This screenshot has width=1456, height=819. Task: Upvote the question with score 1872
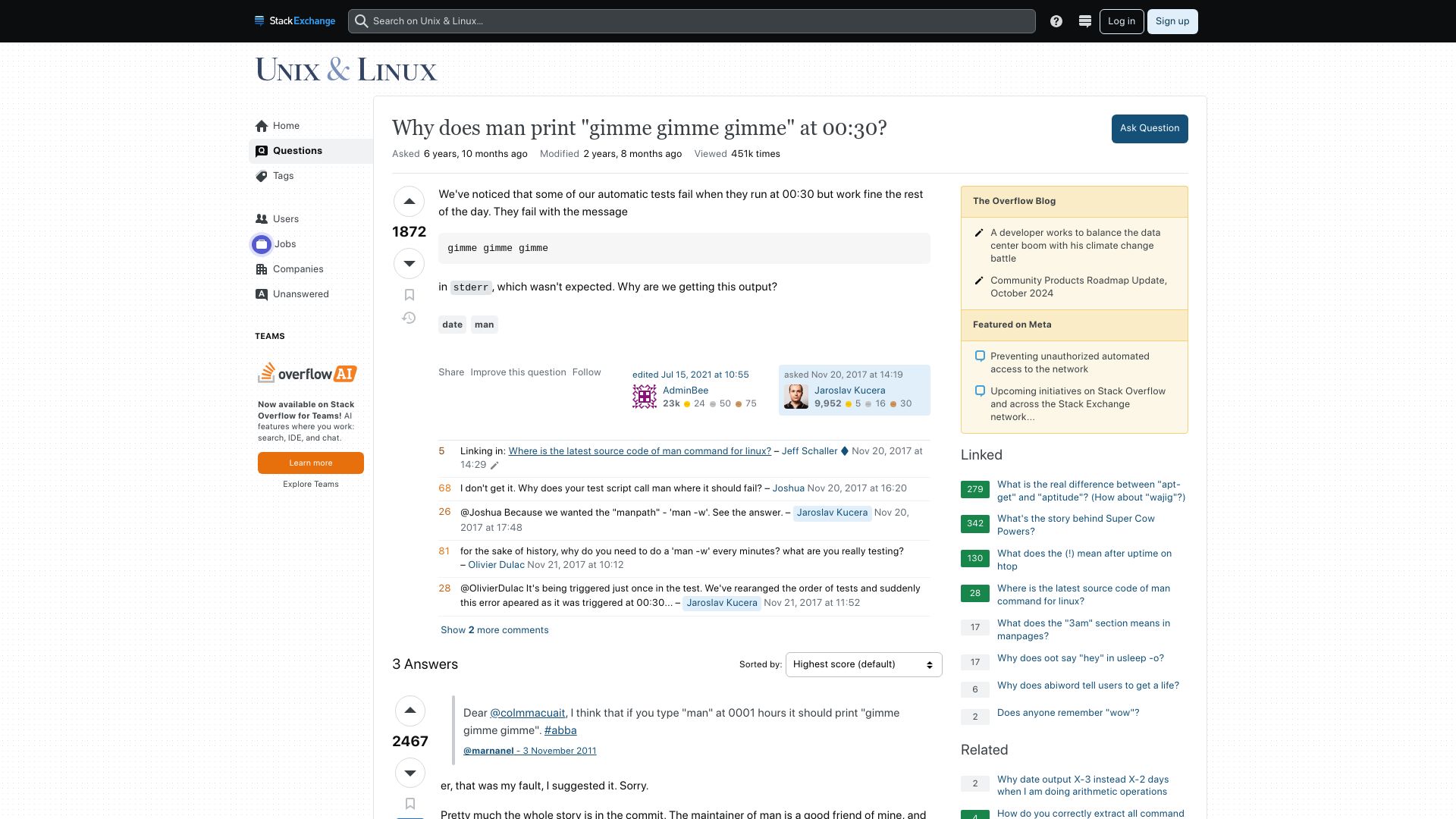pos(409,202)
